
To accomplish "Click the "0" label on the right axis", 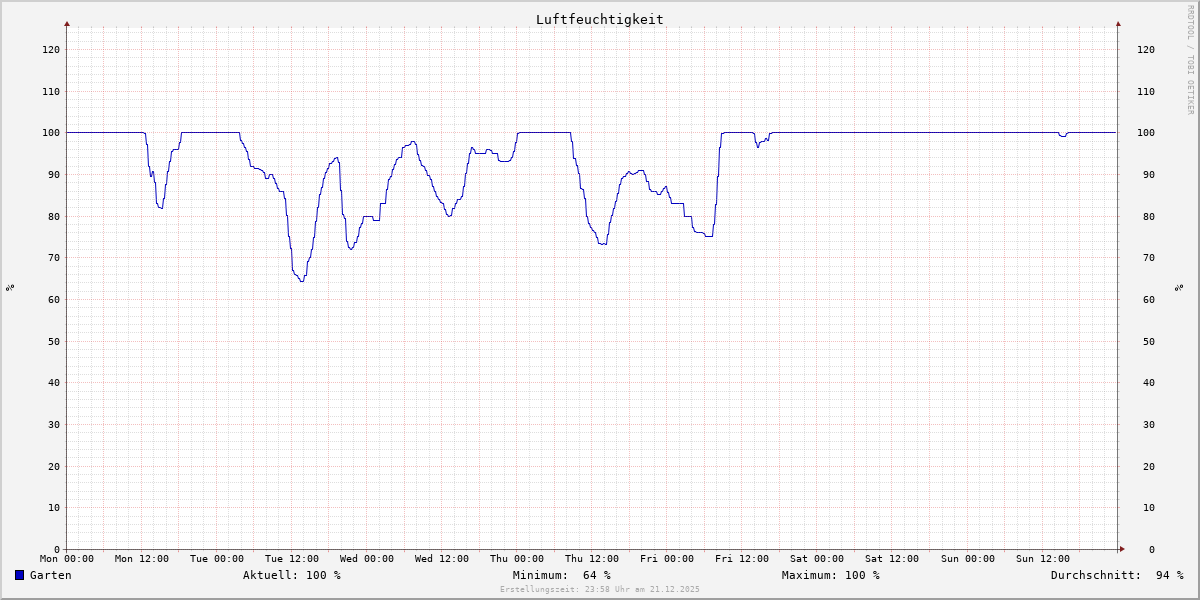I will tap(1152, 549).
